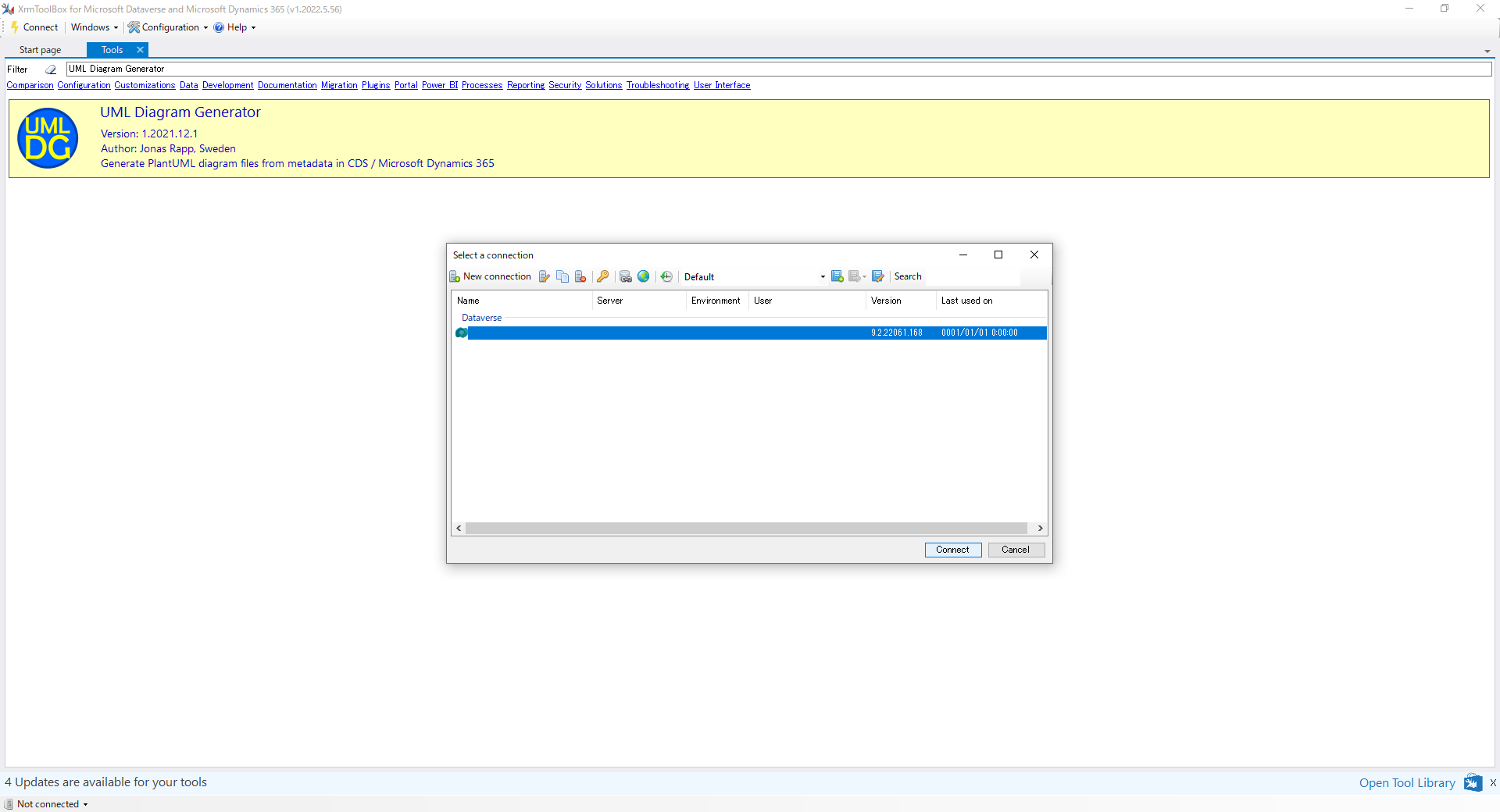Click the User Interface category link
Screen dimensions: 1500x812
tap(721, 85)
